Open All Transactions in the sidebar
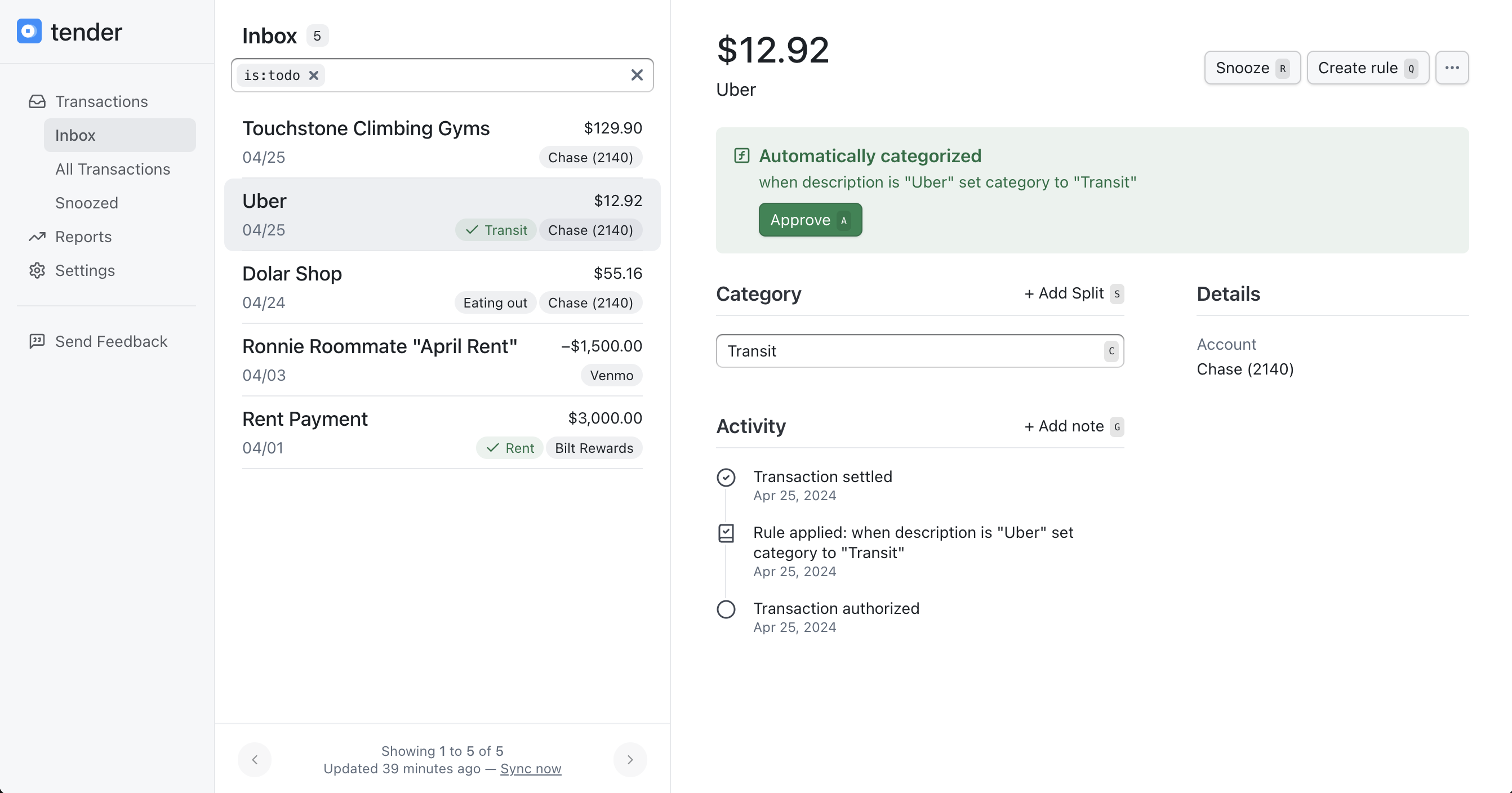This screenshot has width=1512, height=793. pos(113,169)
